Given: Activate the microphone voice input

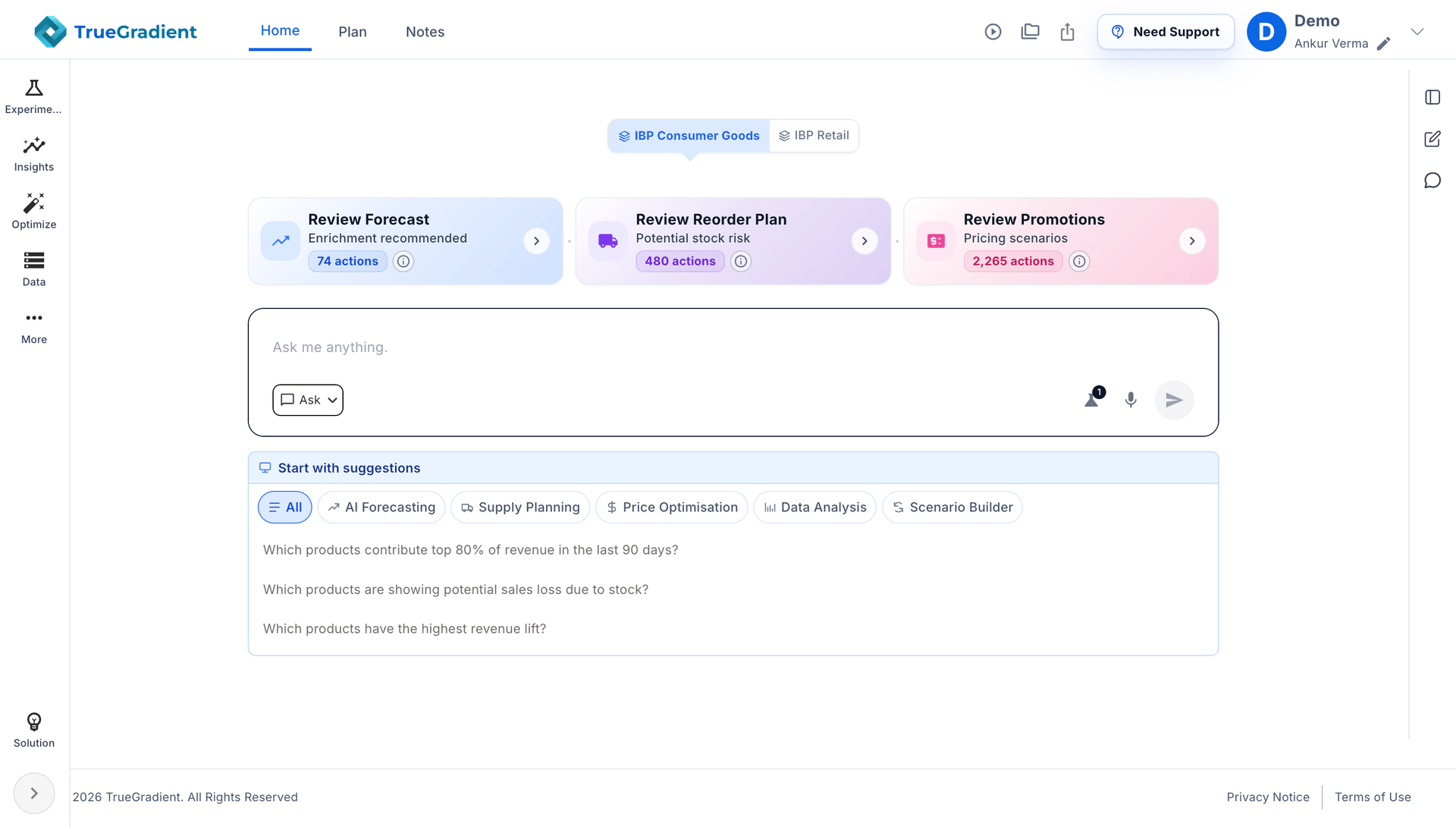Looking at the screenshot, I should tap(1131, 400).
